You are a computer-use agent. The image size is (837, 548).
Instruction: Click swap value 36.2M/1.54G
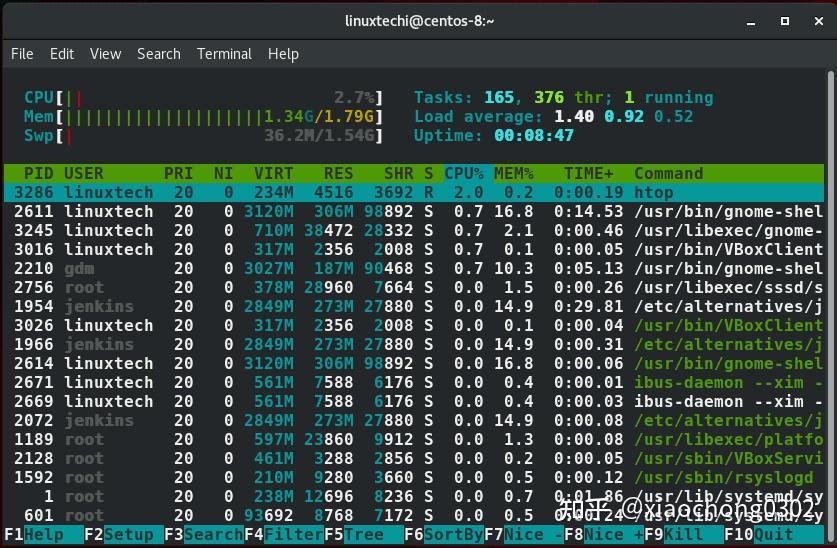click(x=319, y=136)
